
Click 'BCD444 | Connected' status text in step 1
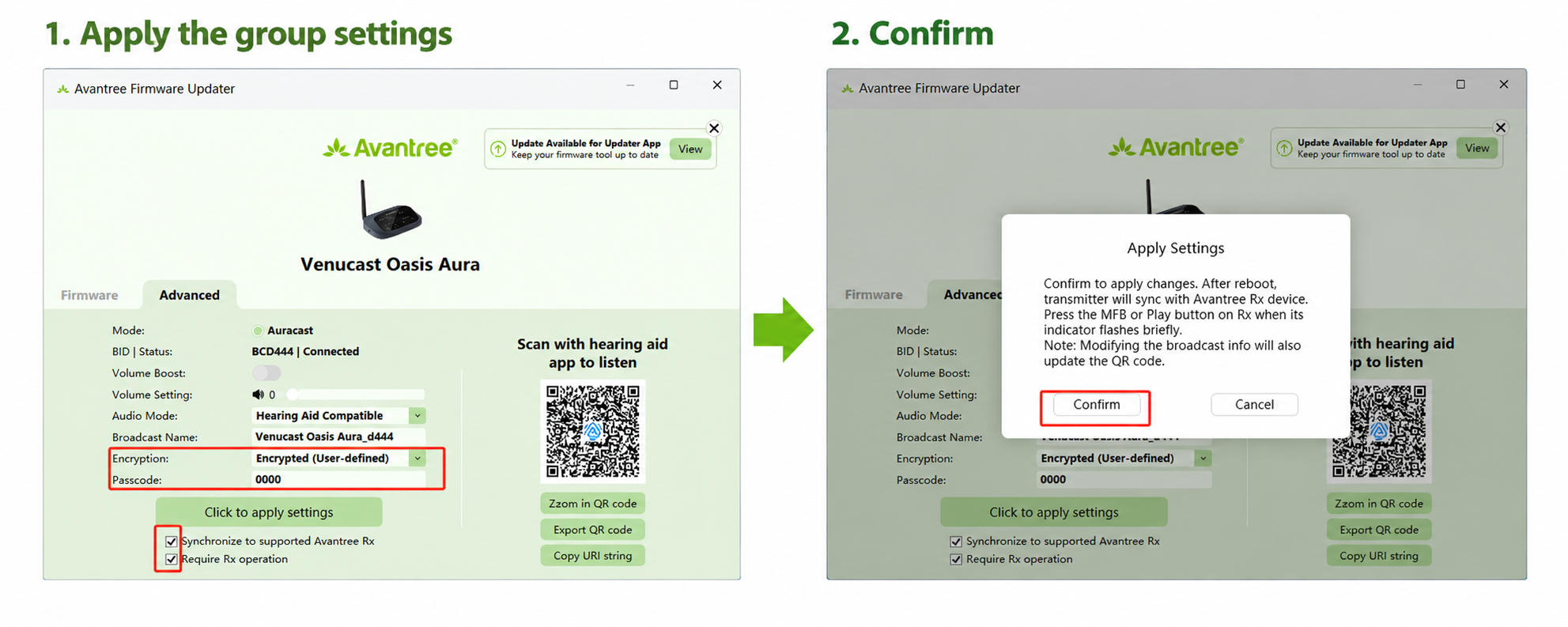[305, 352]
